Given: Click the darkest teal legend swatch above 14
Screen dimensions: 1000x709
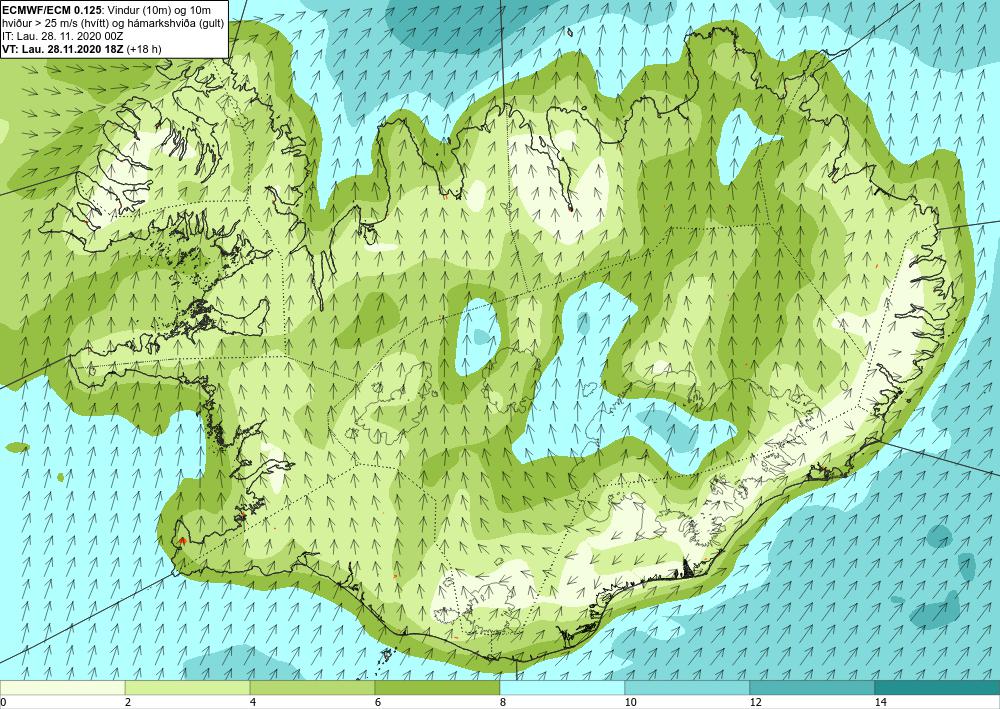Looking at the screenshot, I should point(938,687).
